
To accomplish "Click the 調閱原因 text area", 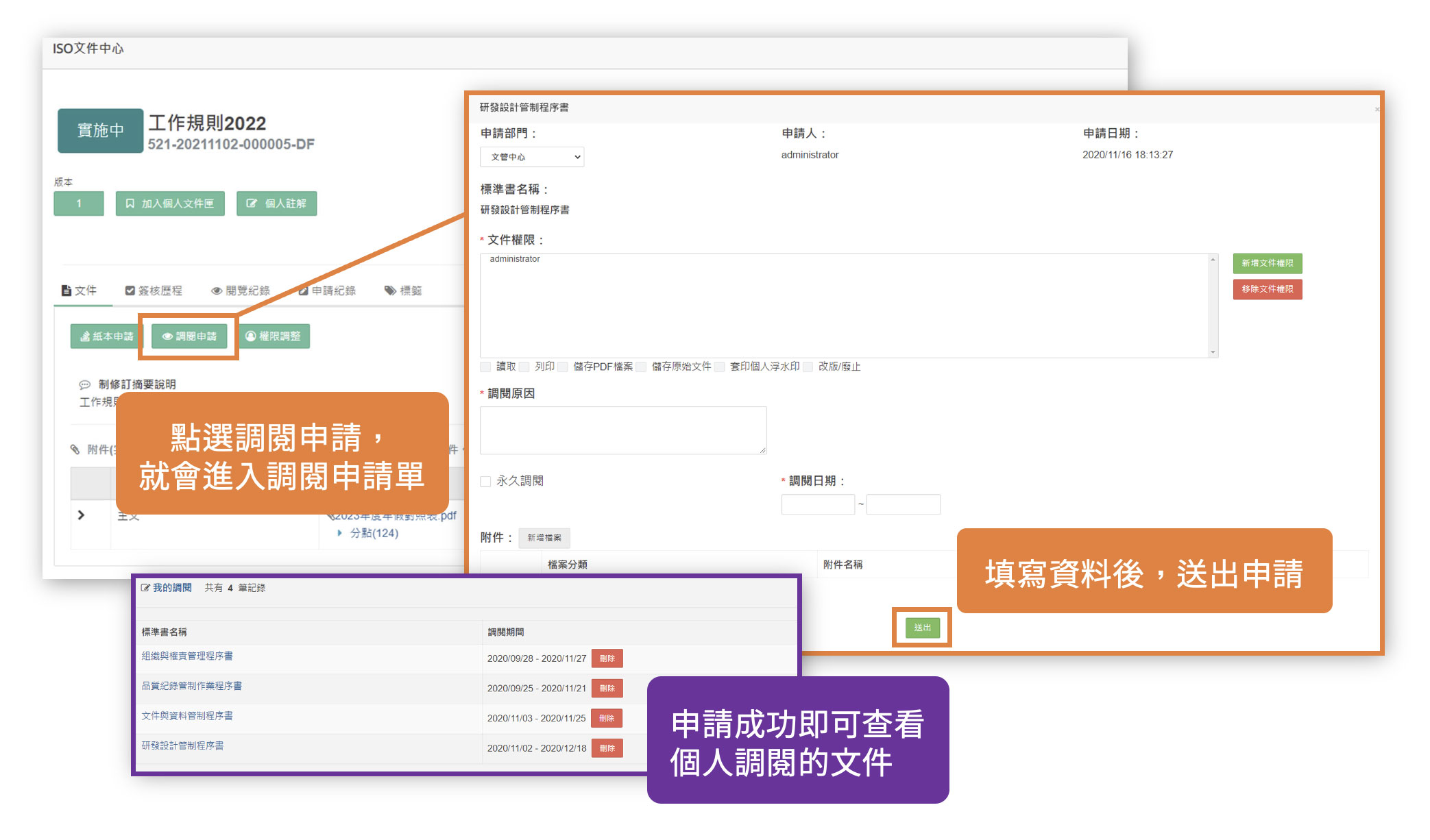I will [x=622, y=430].
